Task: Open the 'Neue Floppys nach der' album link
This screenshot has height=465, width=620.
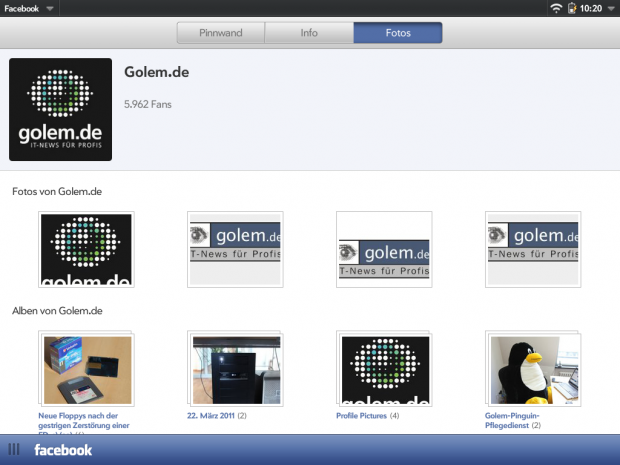Action: [84, 423]
